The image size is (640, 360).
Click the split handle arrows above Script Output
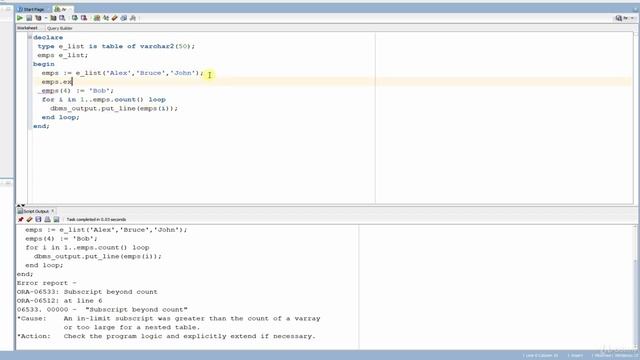(21, 205)
